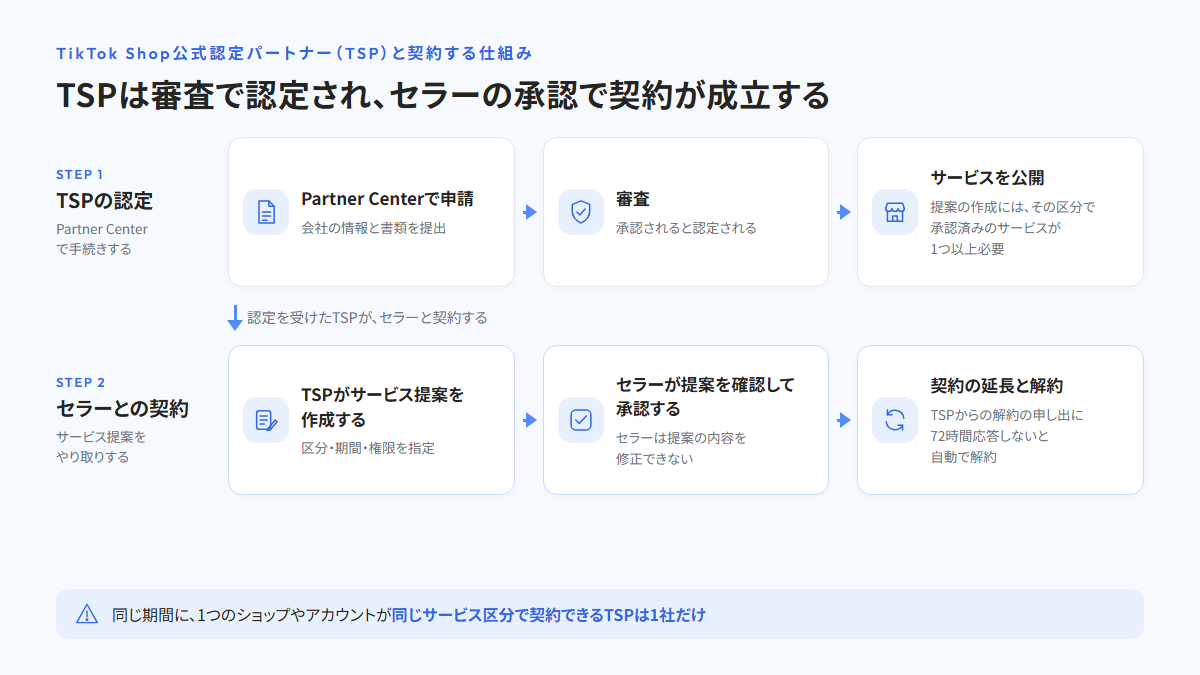The image size is (1200, 675).
Task: Click the text '認定を受けたTSPが、セラーと契約する'
Action: pyautogui.click(x=367, y=318)
